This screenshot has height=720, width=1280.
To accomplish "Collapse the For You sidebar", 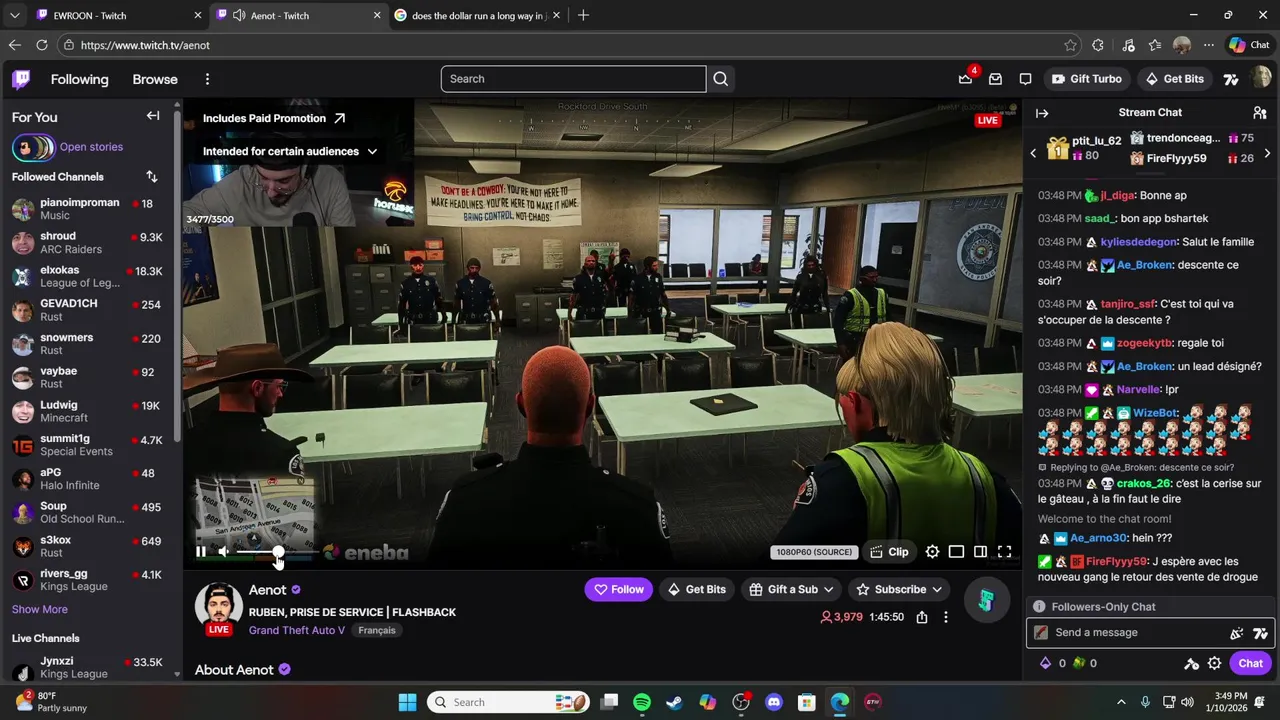I will [153, 116].
